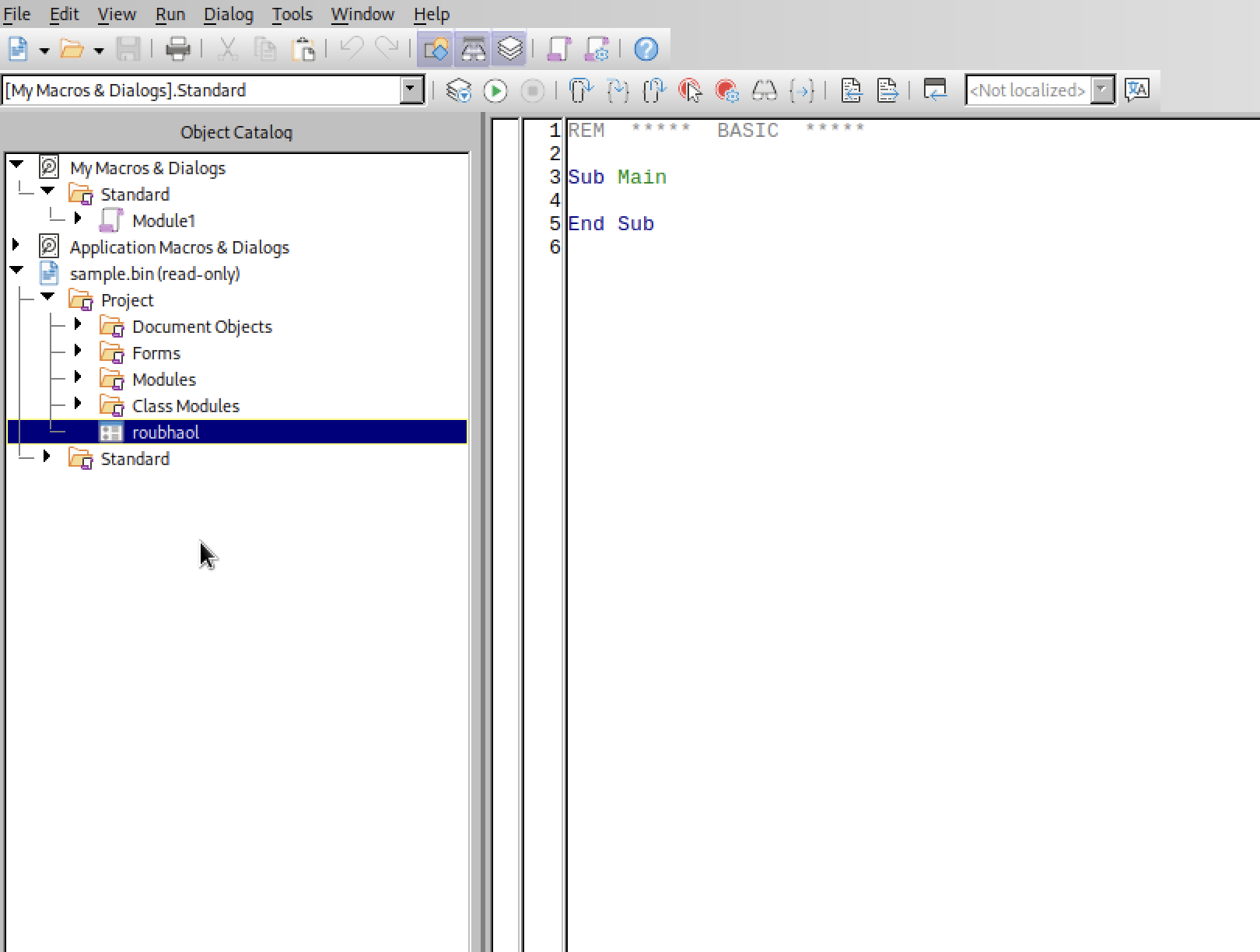
Task: Toggle the stacked-layers Modules toolbar button
Action: [x=510, y=49]
